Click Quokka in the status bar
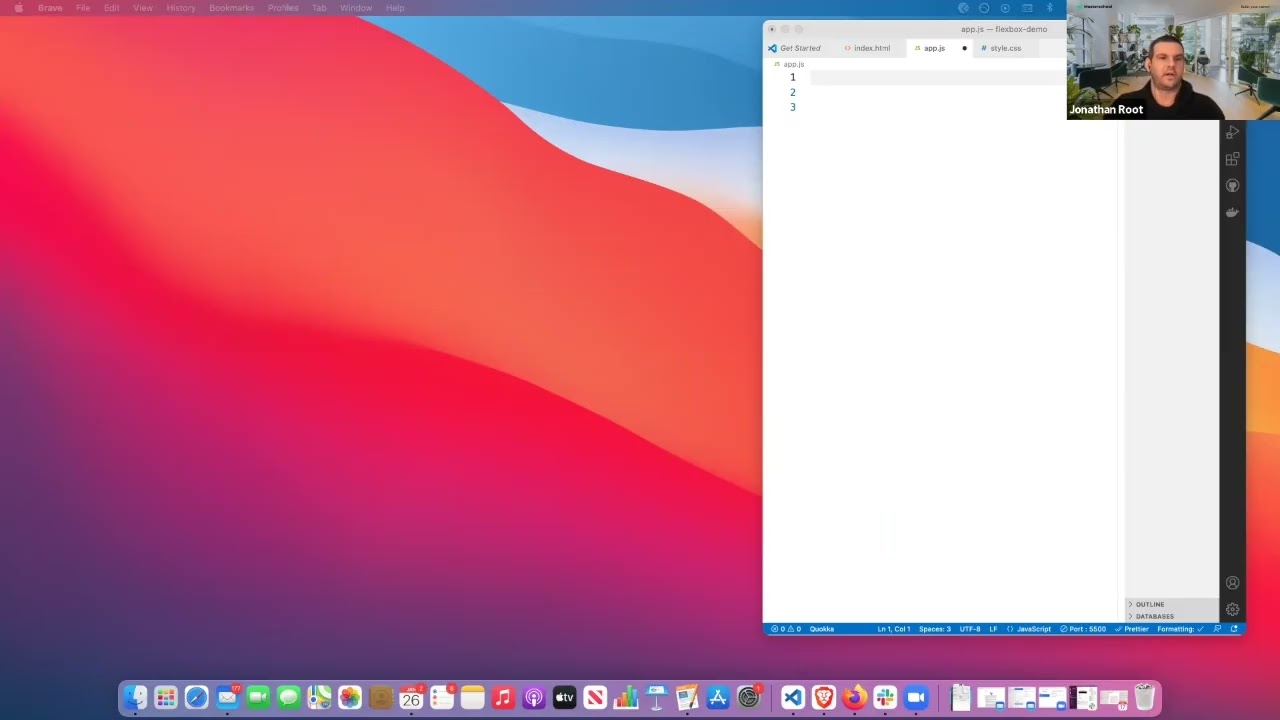Viewport: 1280px width, 720px height. coord(821,629)
